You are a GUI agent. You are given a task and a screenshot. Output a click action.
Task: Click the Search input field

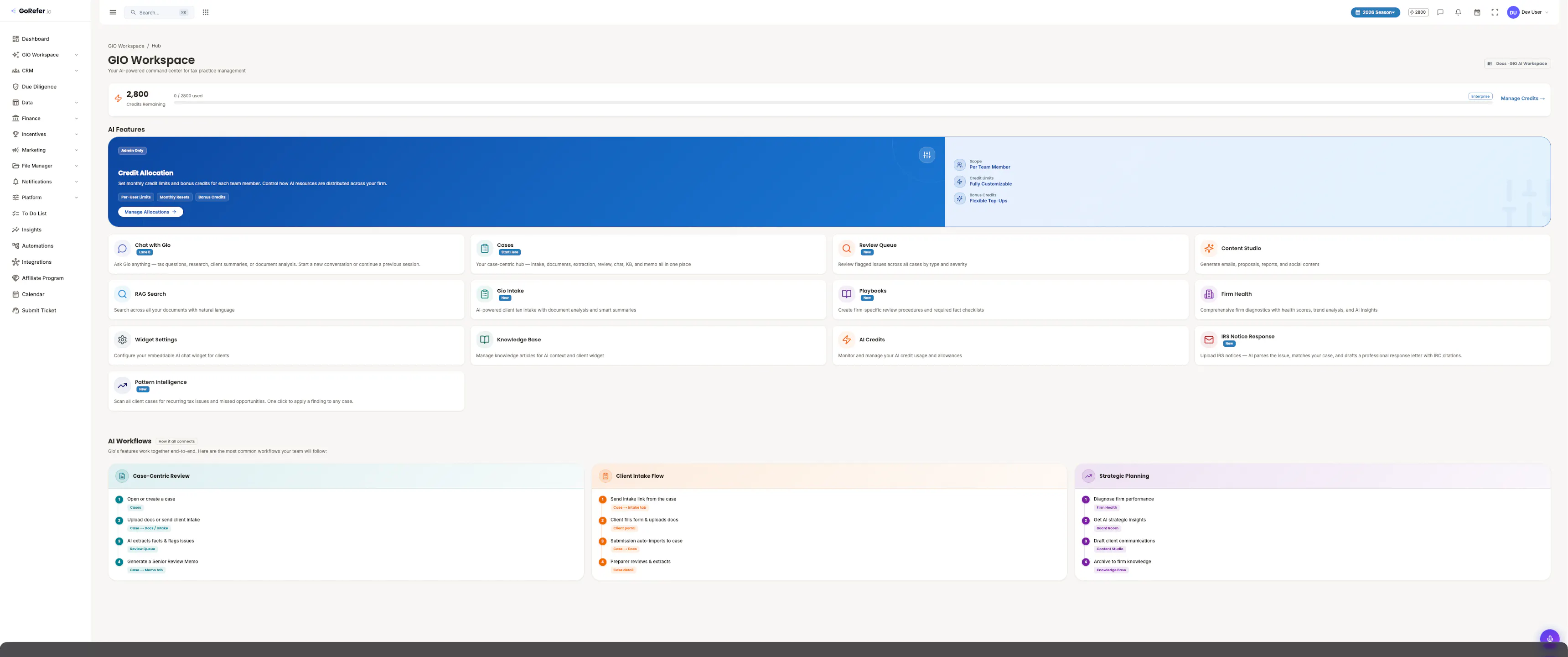159,12
